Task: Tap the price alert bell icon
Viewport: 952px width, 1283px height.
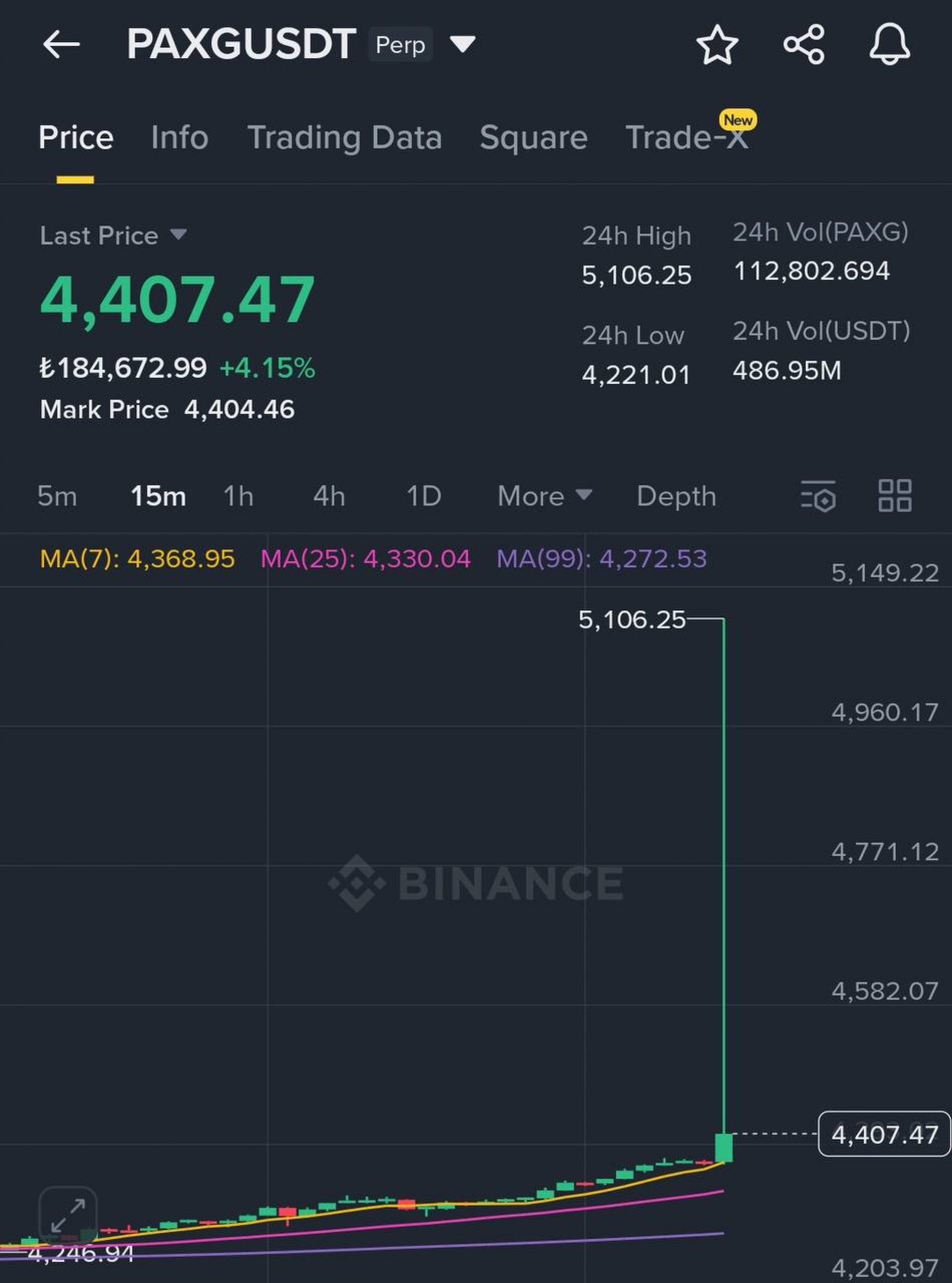Action: coord(889,44)
